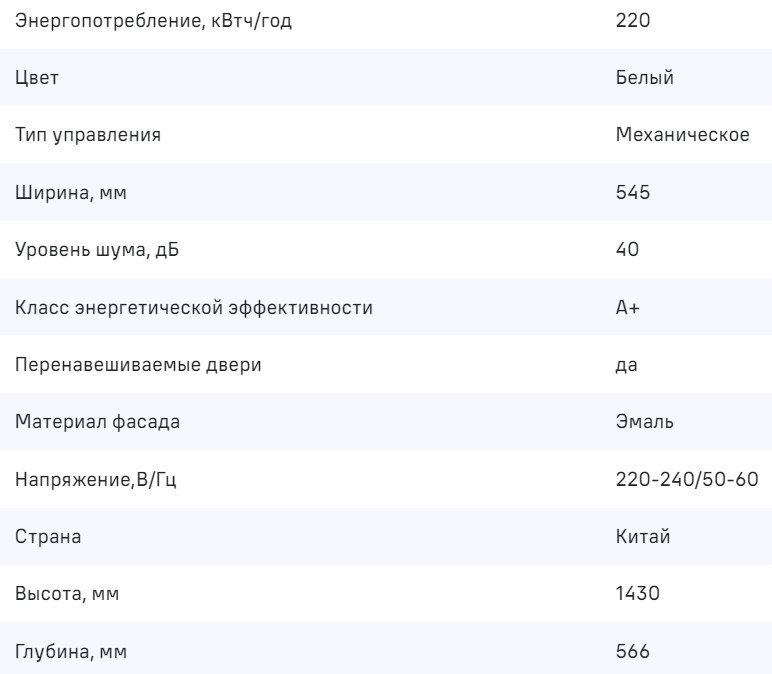Click the 'Материал фасада' label

(x=98, y=422)
